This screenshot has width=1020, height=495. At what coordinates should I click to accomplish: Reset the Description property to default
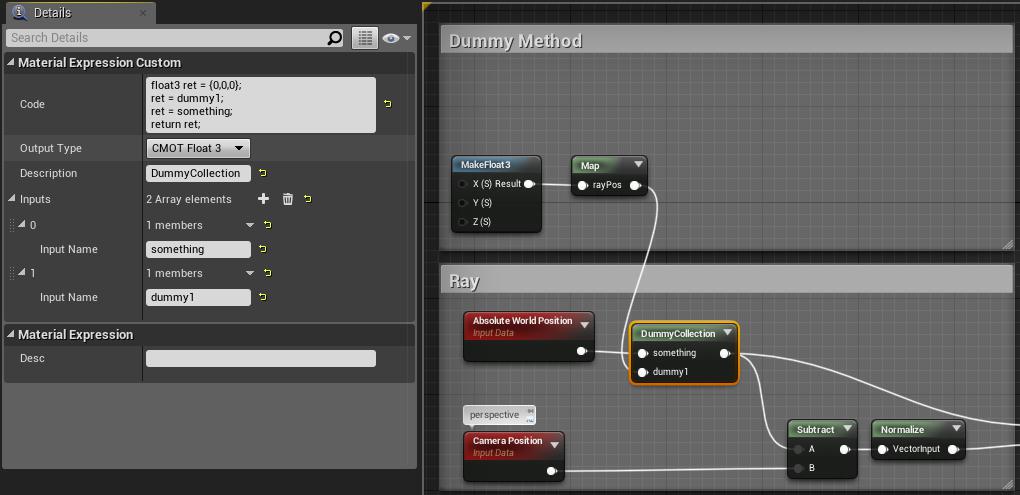(x=263, y=173)
